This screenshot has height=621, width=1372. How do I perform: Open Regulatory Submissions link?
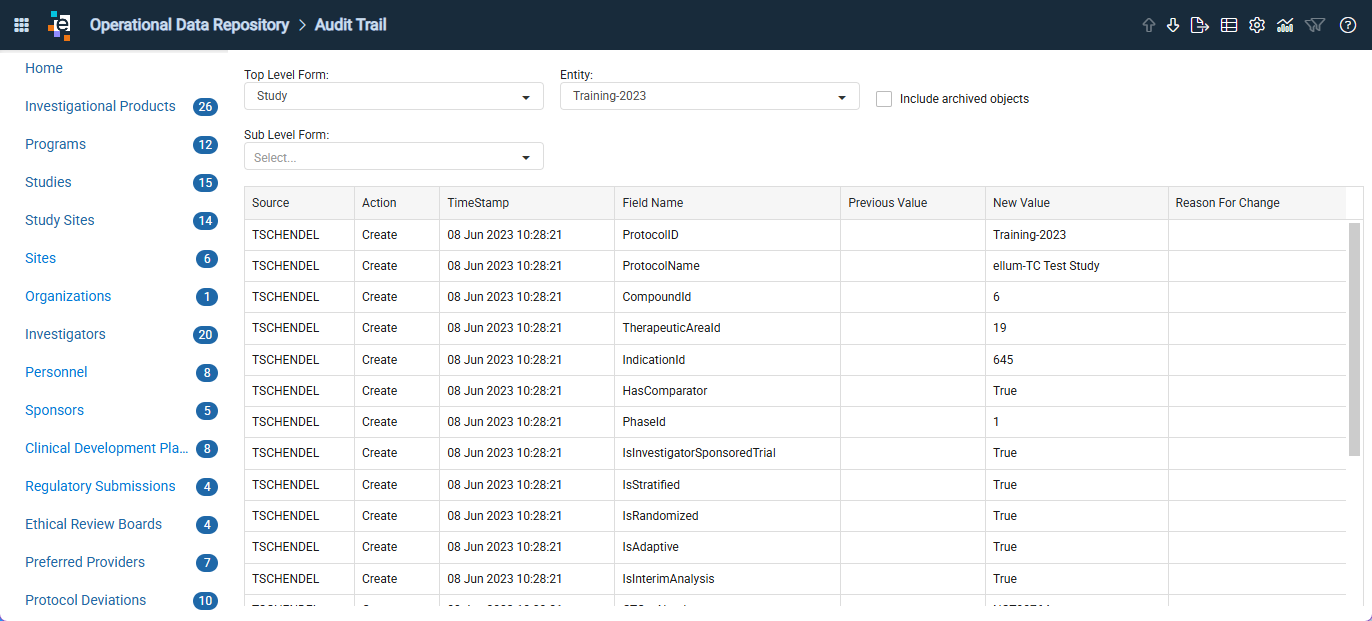pos(100,486)
